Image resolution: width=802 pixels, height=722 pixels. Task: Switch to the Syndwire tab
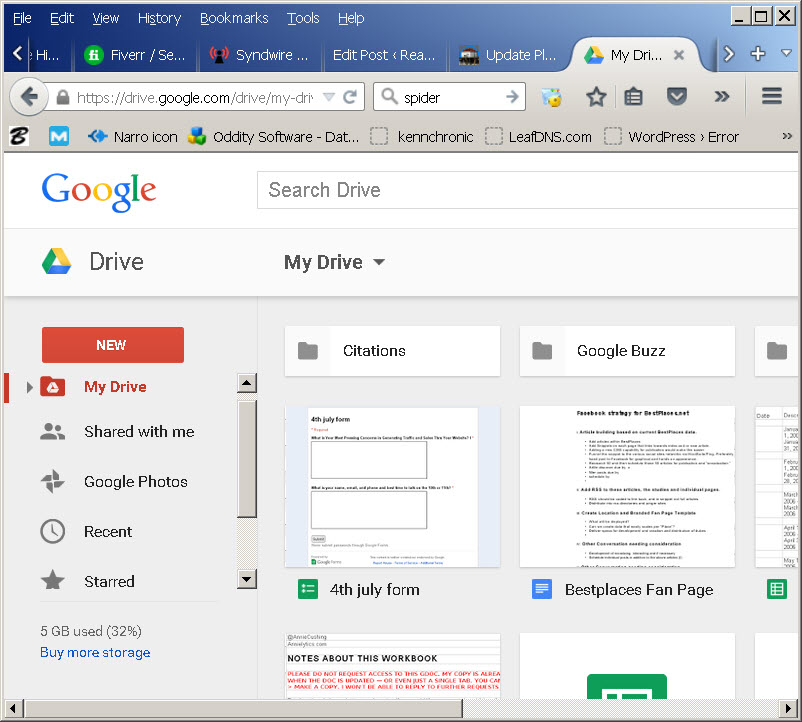point(259,54)
